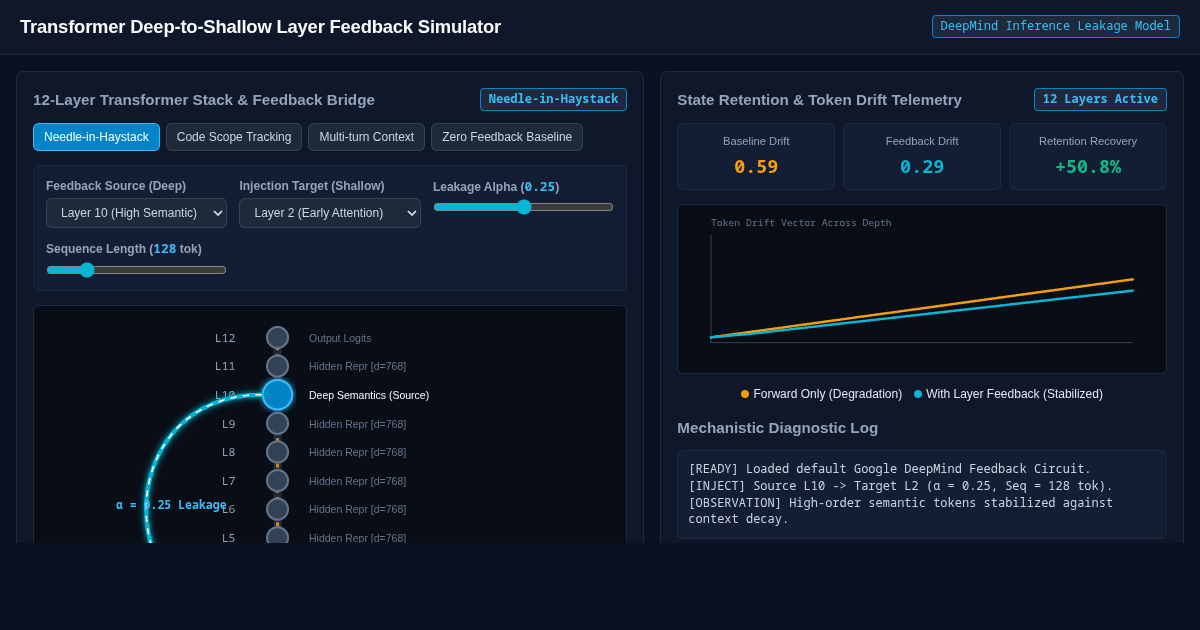Click the L12 Output Logits node

tap(277, 338)
